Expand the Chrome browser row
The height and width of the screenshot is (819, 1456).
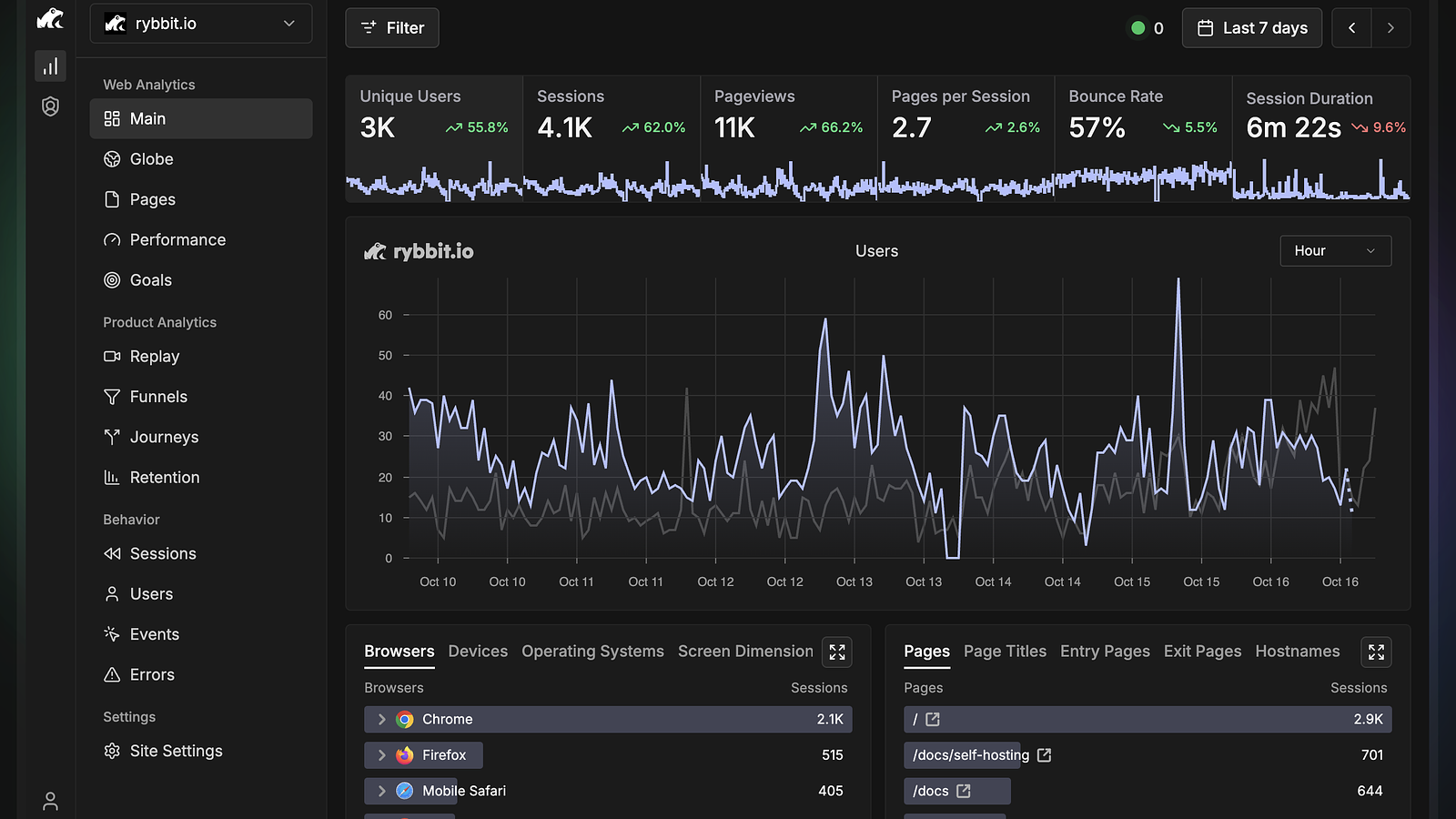point(381,719)
